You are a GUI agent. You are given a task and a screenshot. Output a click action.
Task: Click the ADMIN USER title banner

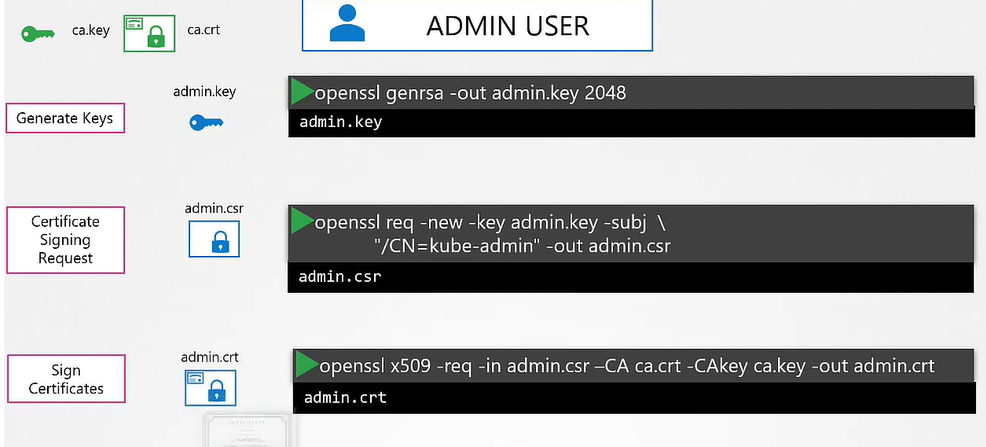(477, 26)
